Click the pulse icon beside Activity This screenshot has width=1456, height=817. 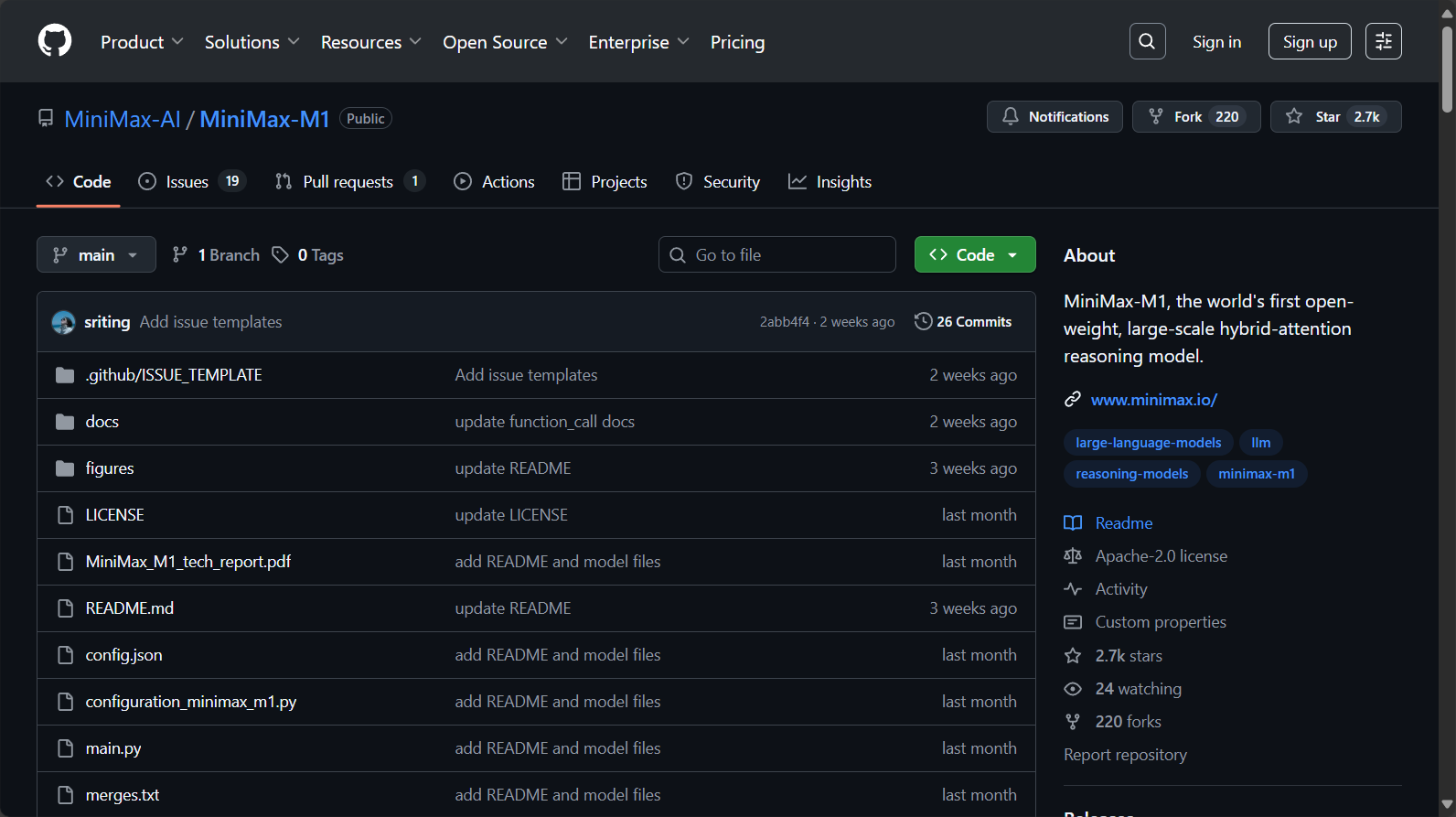(1073, 589)
